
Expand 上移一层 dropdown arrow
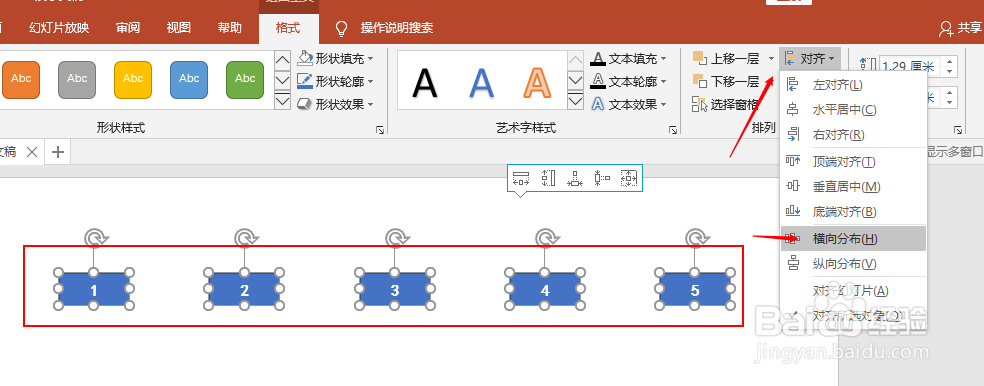point(771,59)
